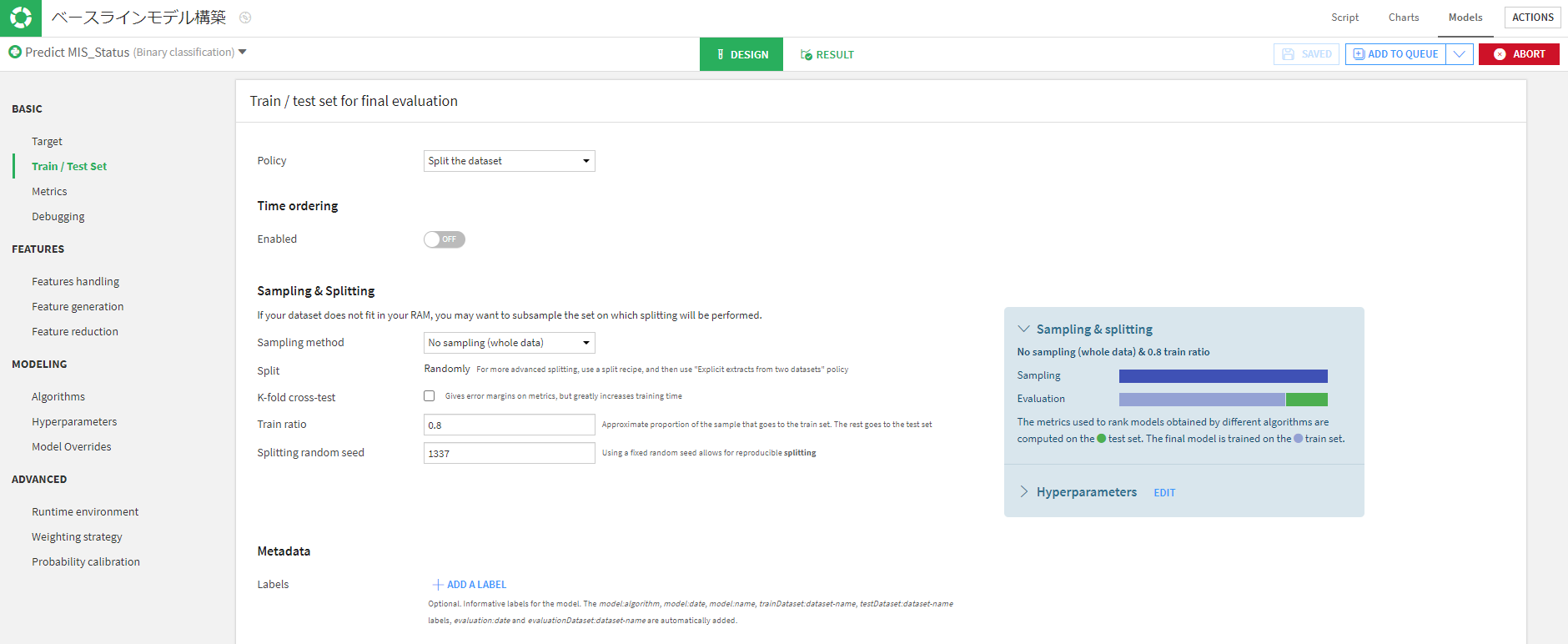Click the EDIT link next to Hyperparameters
This screenshot has width=1568, height=644.
(x=1164, y=493)
